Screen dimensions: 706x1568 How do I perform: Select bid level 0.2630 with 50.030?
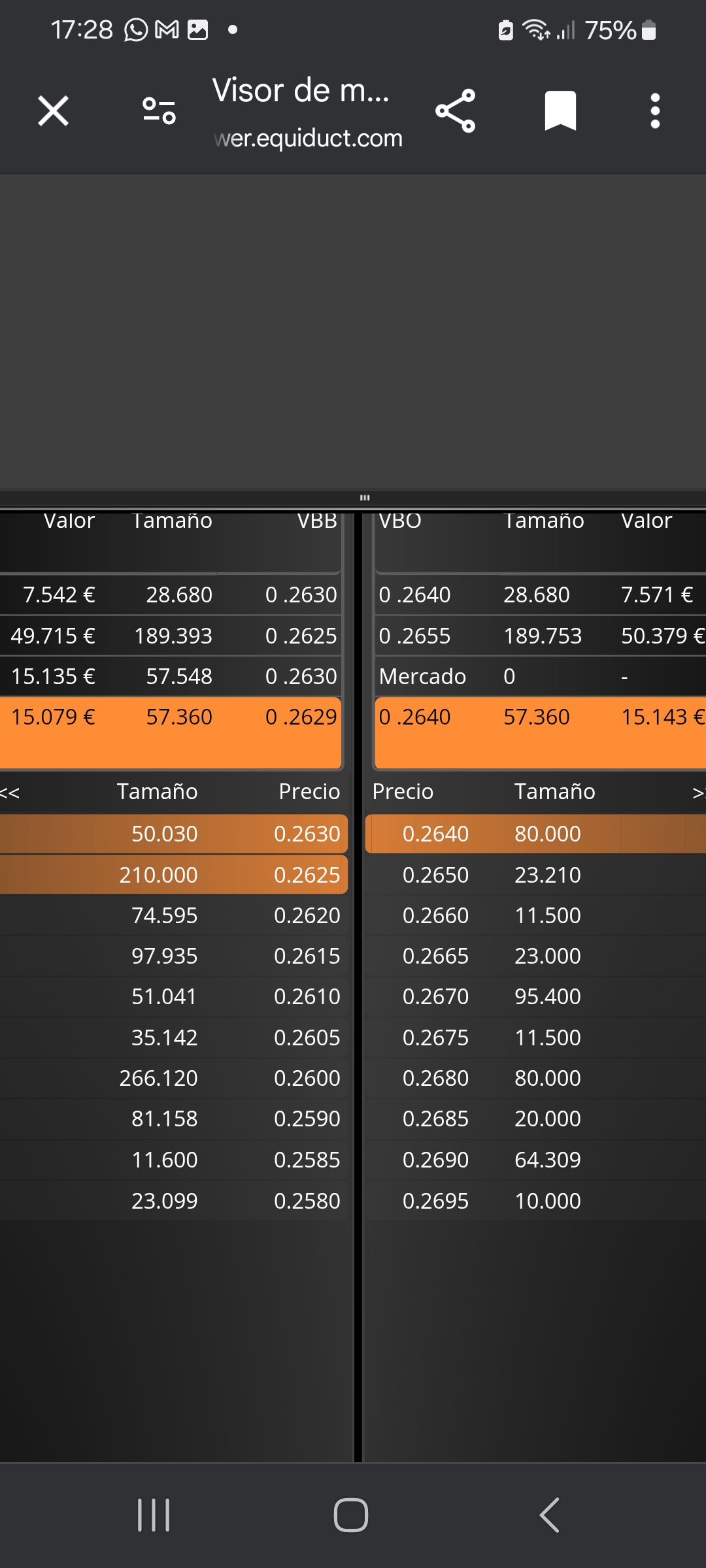coord(173,834)
